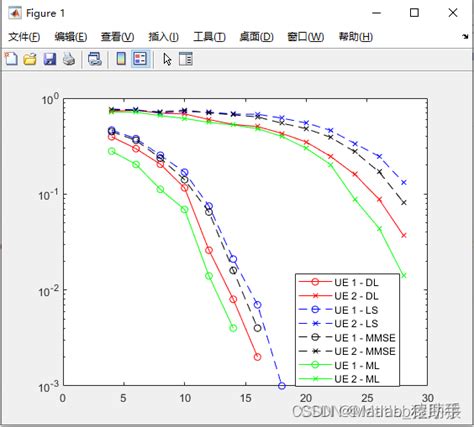This screenshot has width=474, height=427.
Task: Open the 编辑(E) menu
Action: (x=71, y=37)
